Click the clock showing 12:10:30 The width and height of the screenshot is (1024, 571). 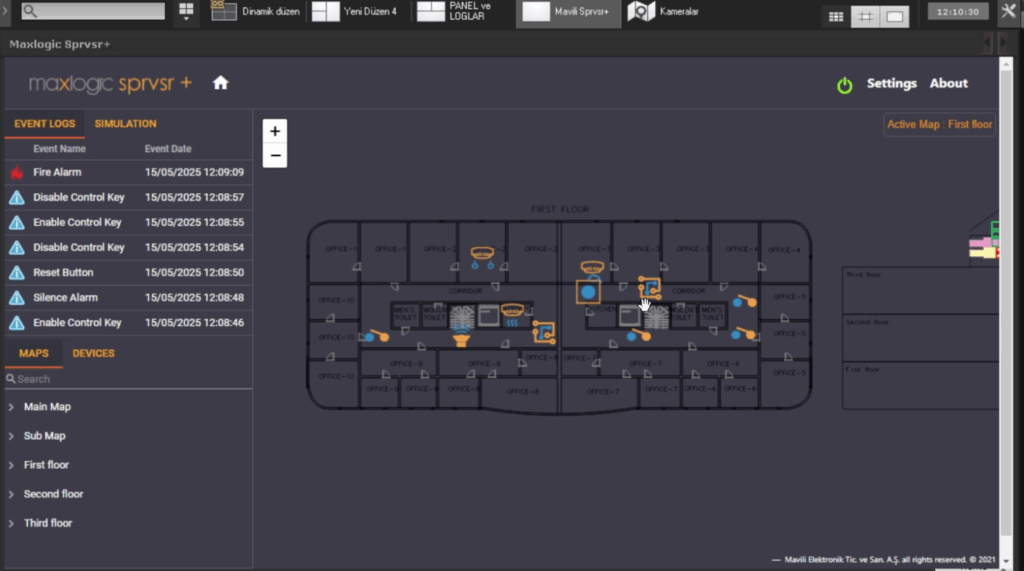click(957, 12)
